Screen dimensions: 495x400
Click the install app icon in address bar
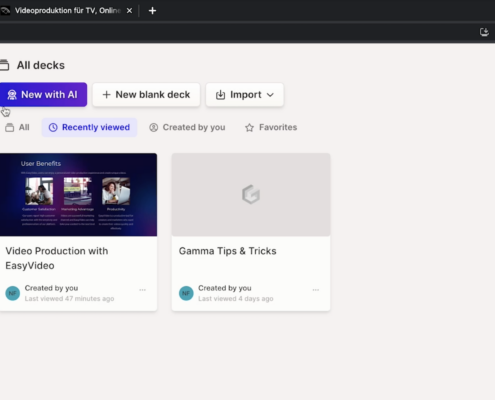484,32
